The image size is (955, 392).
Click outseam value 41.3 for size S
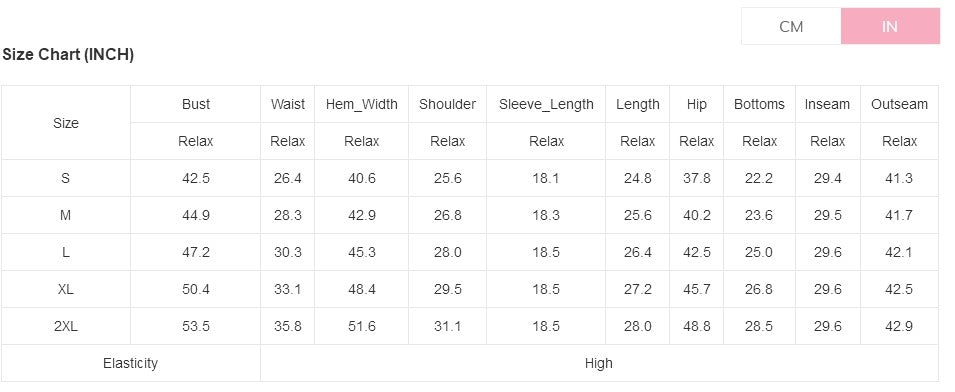coord(900,178)
